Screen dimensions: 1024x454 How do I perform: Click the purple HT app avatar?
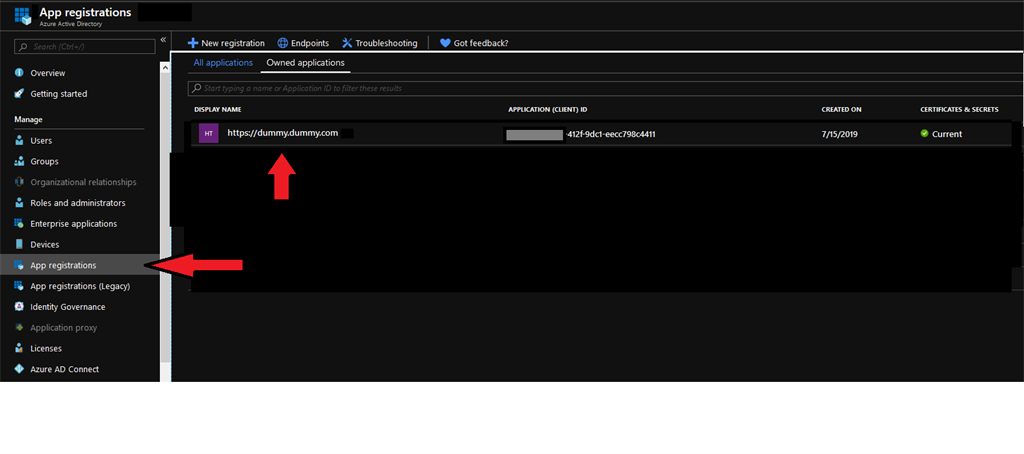[x=208, y=133]
